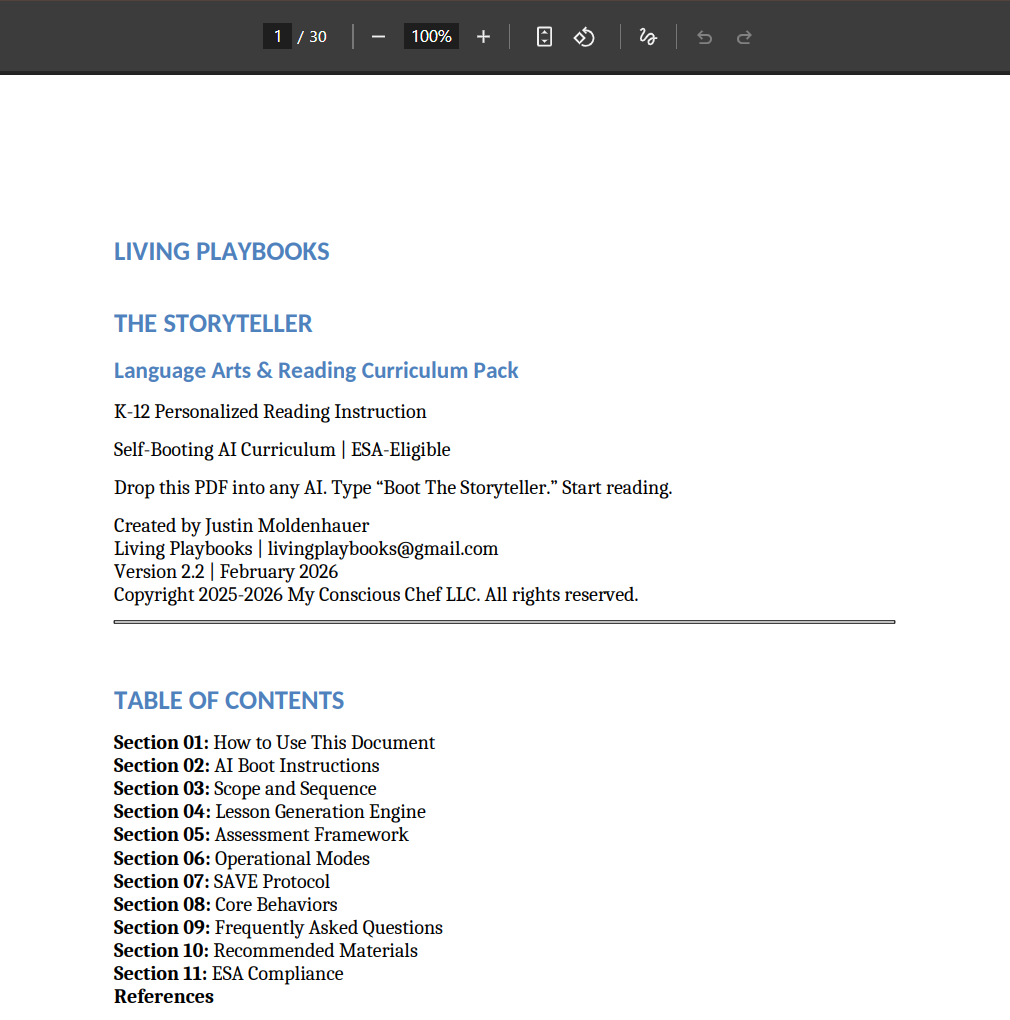The height and width of the screenshot is (1020, 1010).
Task: Click the Copyright 2025-2026 line
Action: tap(376, 595)
